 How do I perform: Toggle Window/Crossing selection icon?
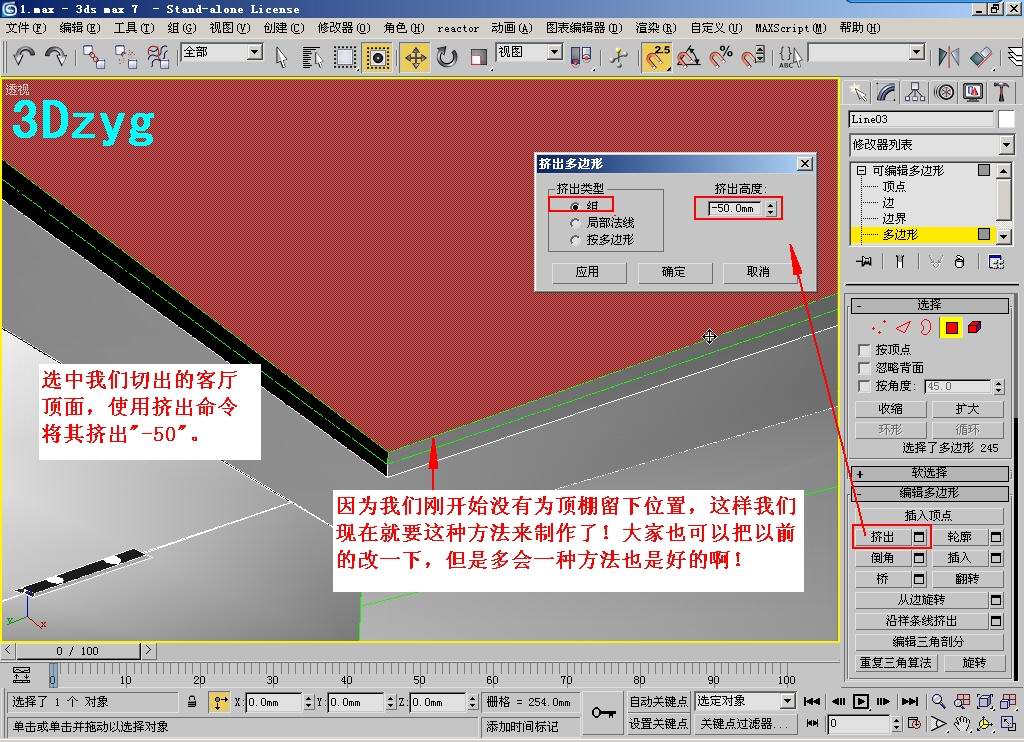(x=377, y=57)
